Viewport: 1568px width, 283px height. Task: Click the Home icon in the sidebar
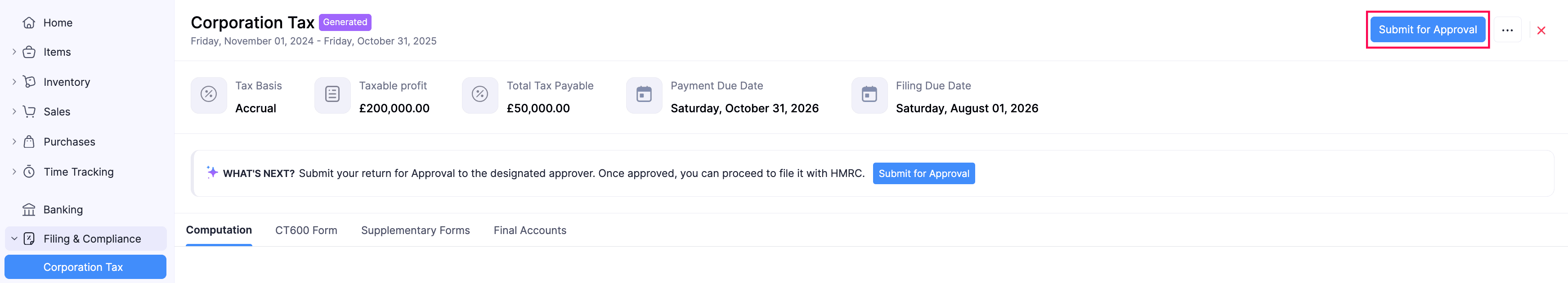pos(30,22)
